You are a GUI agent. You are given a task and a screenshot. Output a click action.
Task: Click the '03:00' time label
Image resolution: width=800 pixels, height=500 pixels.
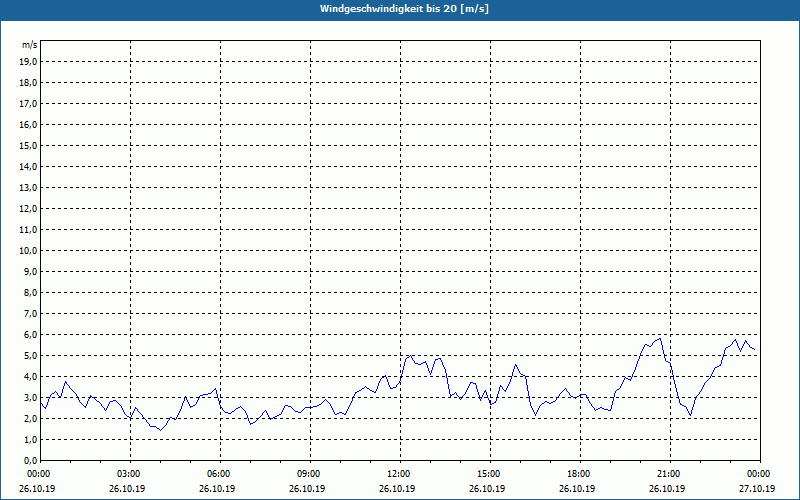point(131,474)
